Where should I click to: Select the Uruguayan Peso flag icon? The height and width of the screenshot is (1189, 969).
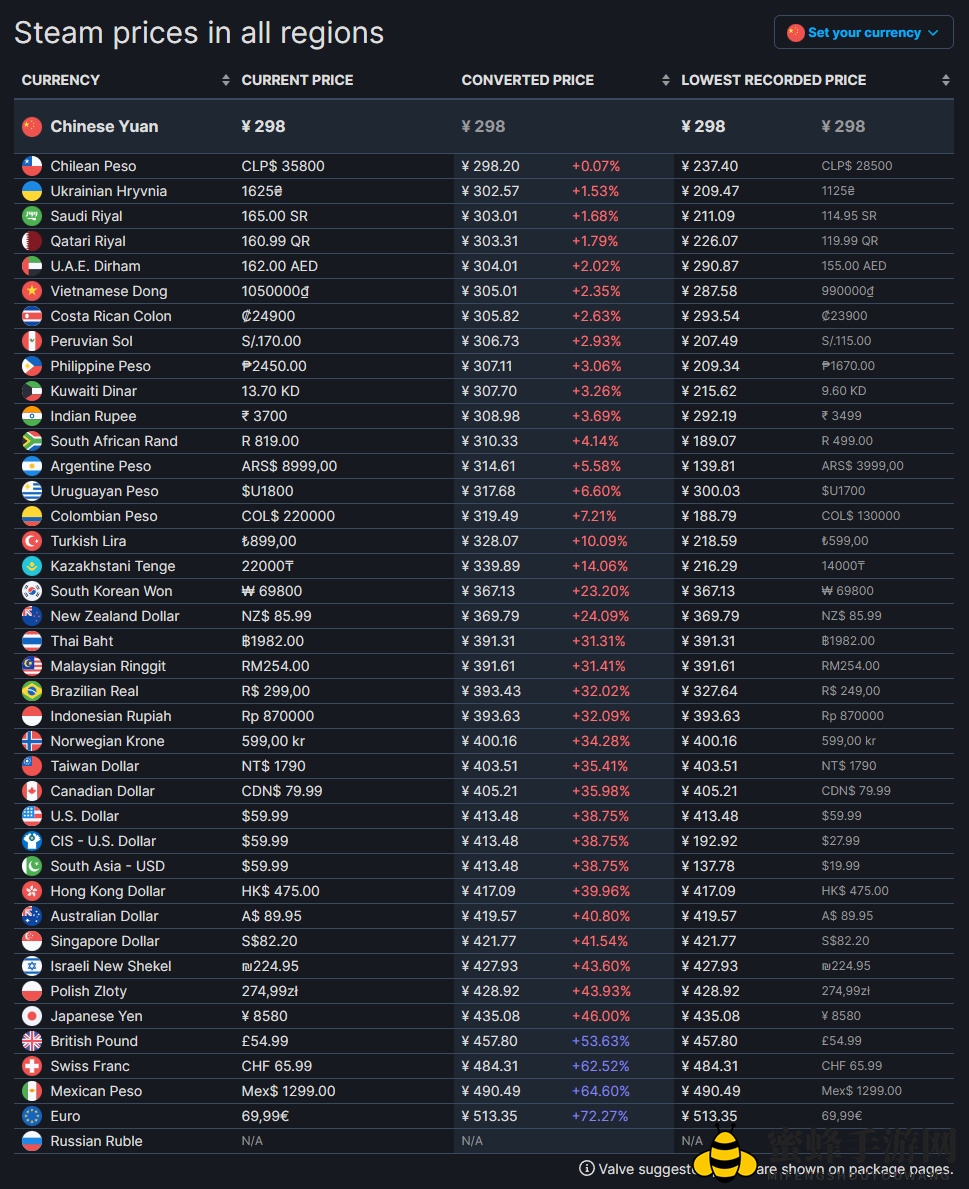32,491
